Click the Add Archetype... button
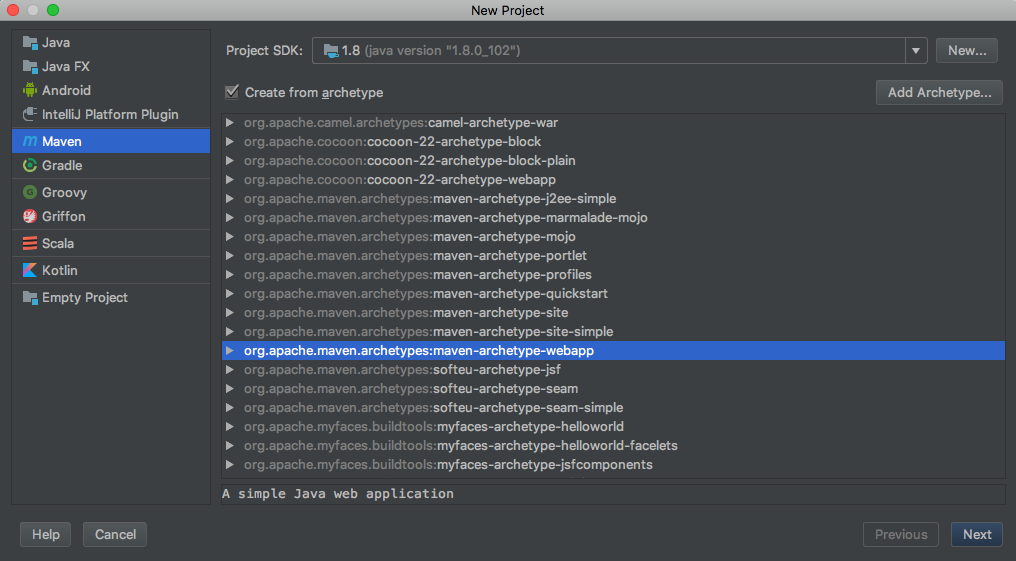Screen dimensions: 1016x561 939,93
